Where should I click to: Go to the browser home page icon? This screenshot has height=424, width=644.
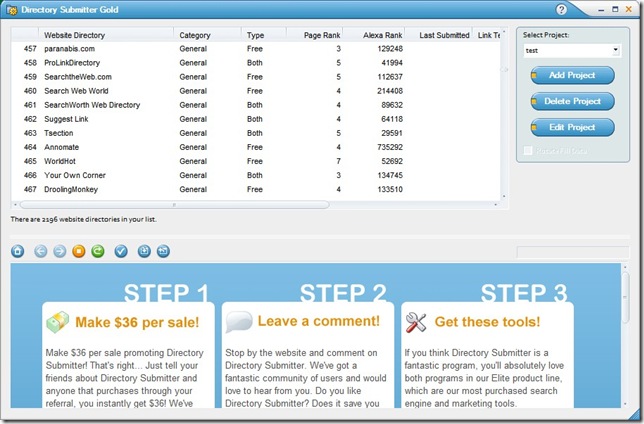[x=18, y=251]
